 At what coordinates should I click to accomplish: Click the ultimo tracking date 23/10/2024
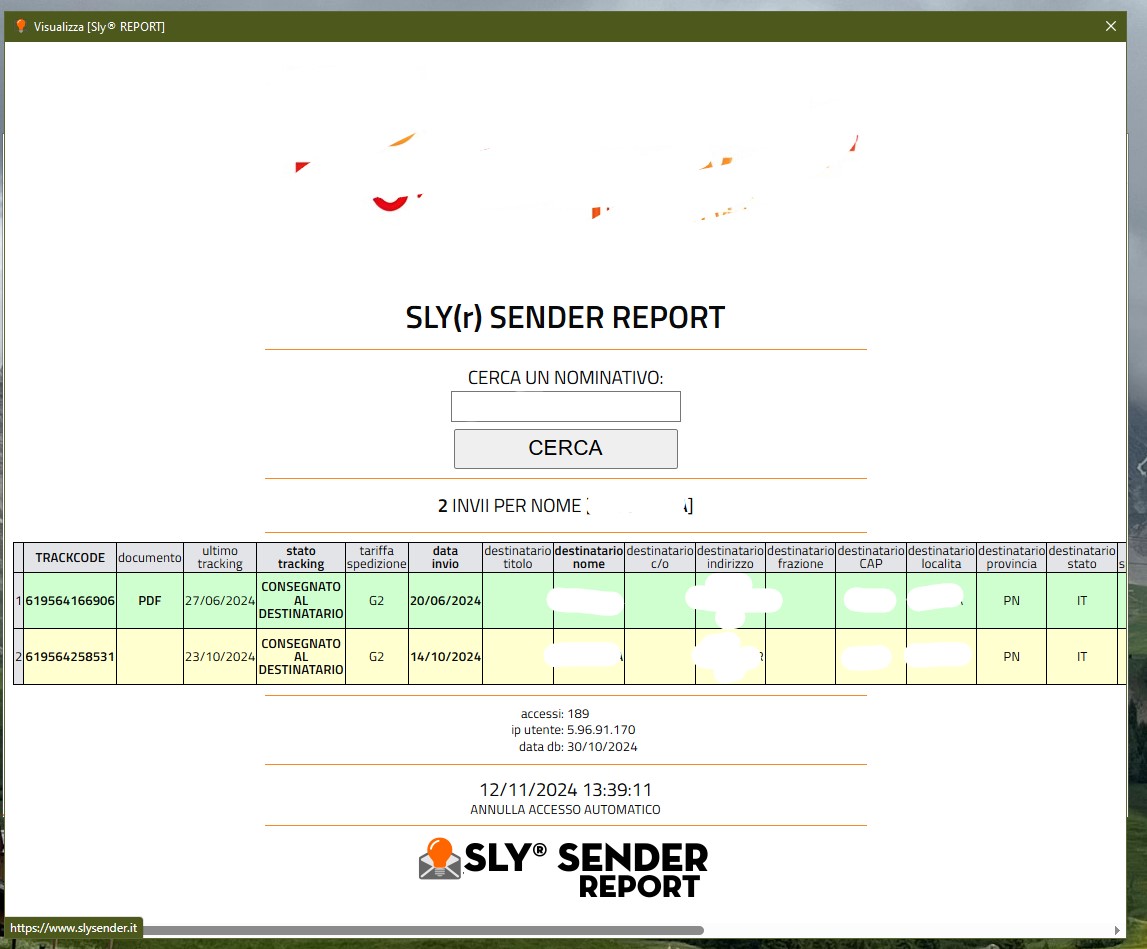[x=220, y=656]
